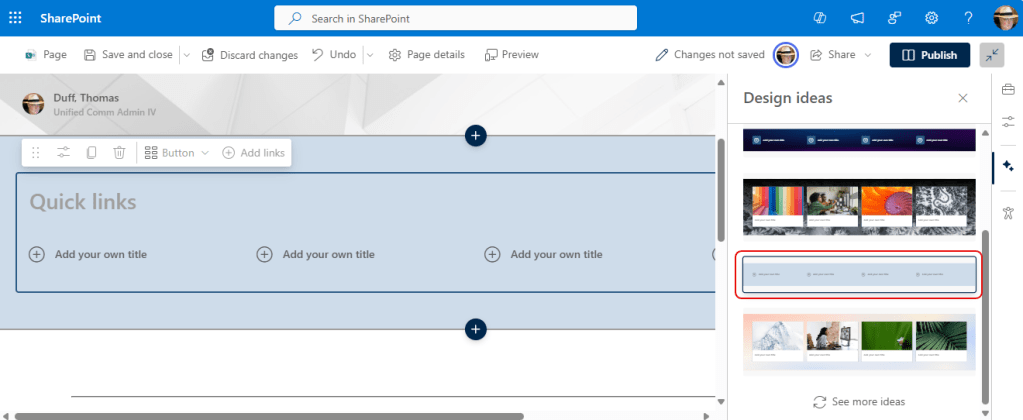Publish the page
Viewport: 1023px width, 420px height.
point(929,55)
